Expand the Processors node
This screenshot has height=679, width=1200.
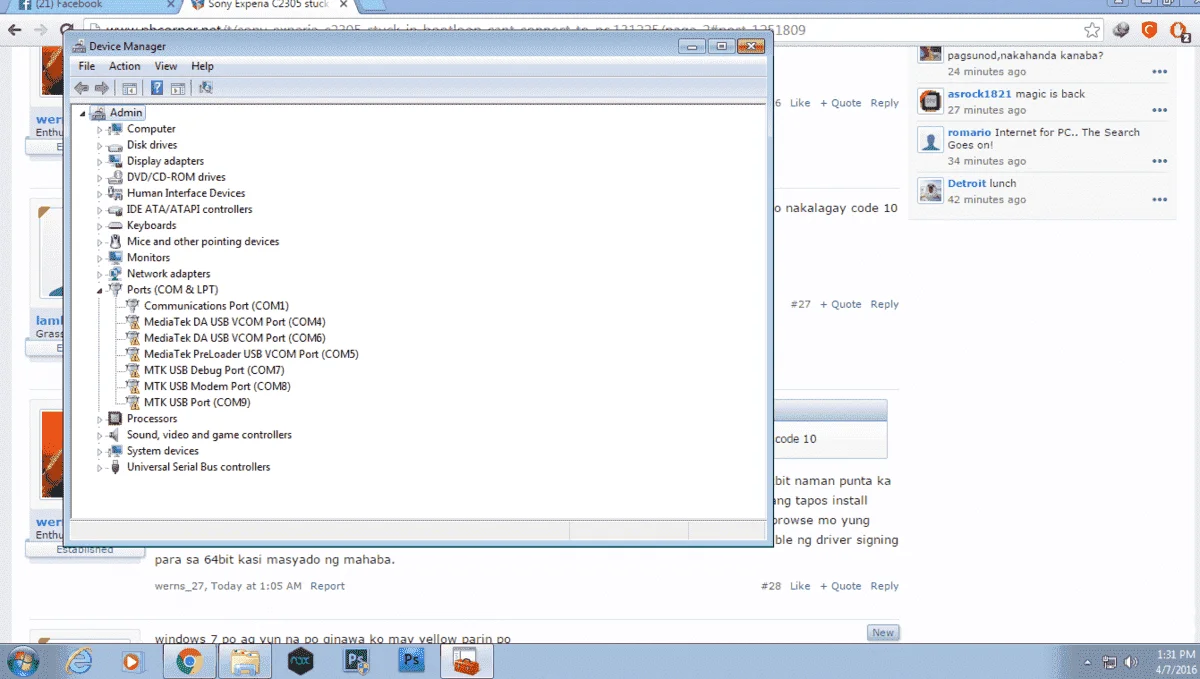point(99,420)
